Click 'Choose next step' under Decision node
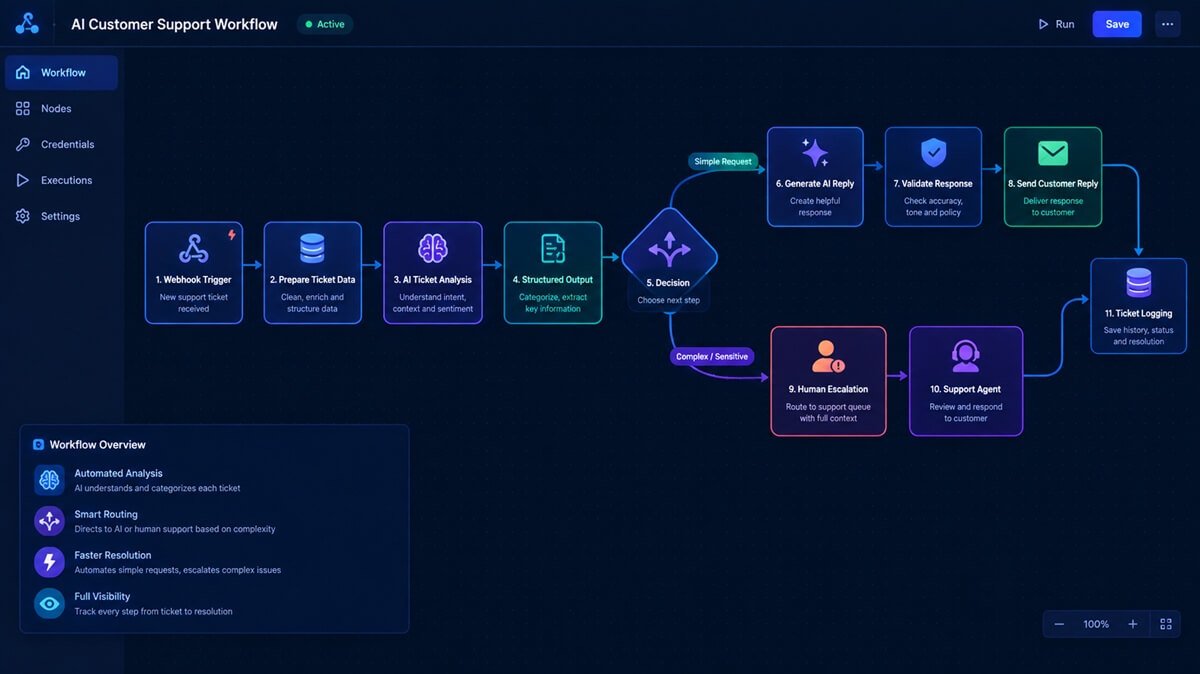 coord(669,300)
